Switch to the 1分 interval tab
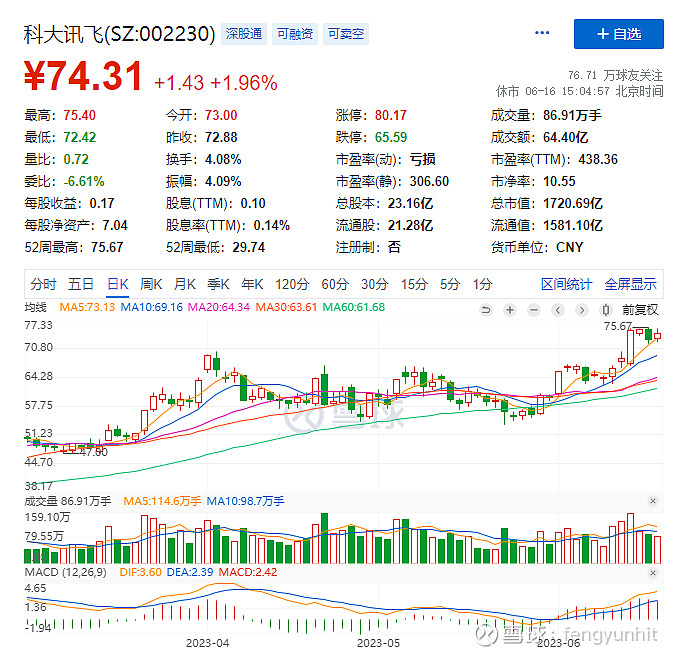677x655 pixels. pos(482,284)
